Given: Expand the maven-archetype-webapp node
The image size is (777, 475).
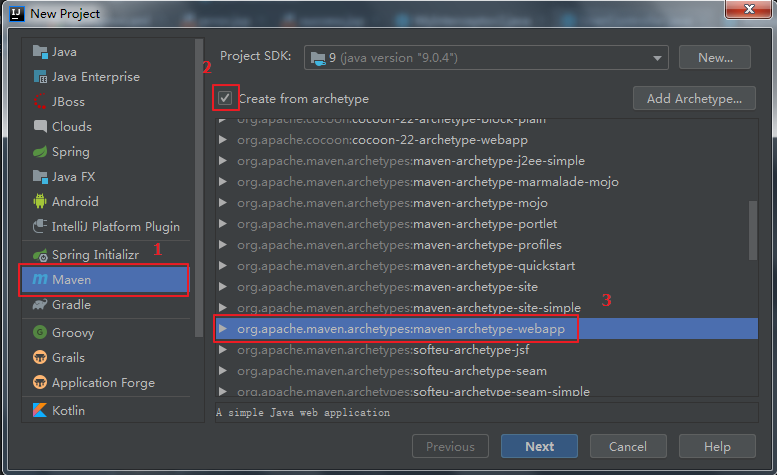Looking at the screenshot, I should point(223,328).
